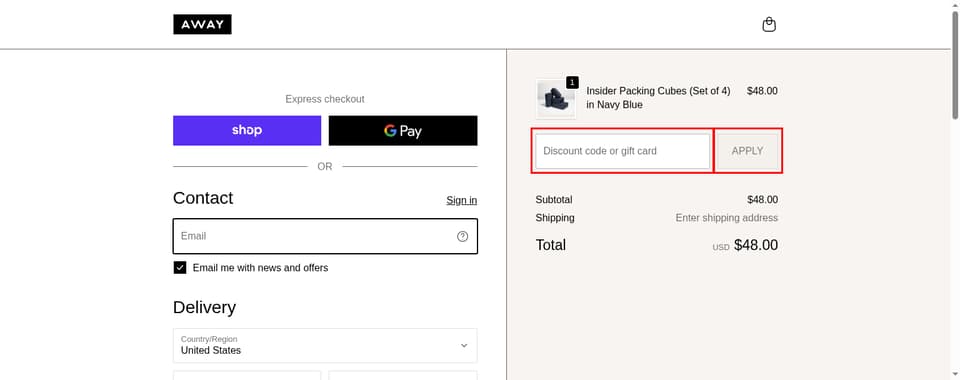The height and width of the screenshot is (380, 960).
Task: Click the USD $48.00 total amount
Action: point(745,245)
